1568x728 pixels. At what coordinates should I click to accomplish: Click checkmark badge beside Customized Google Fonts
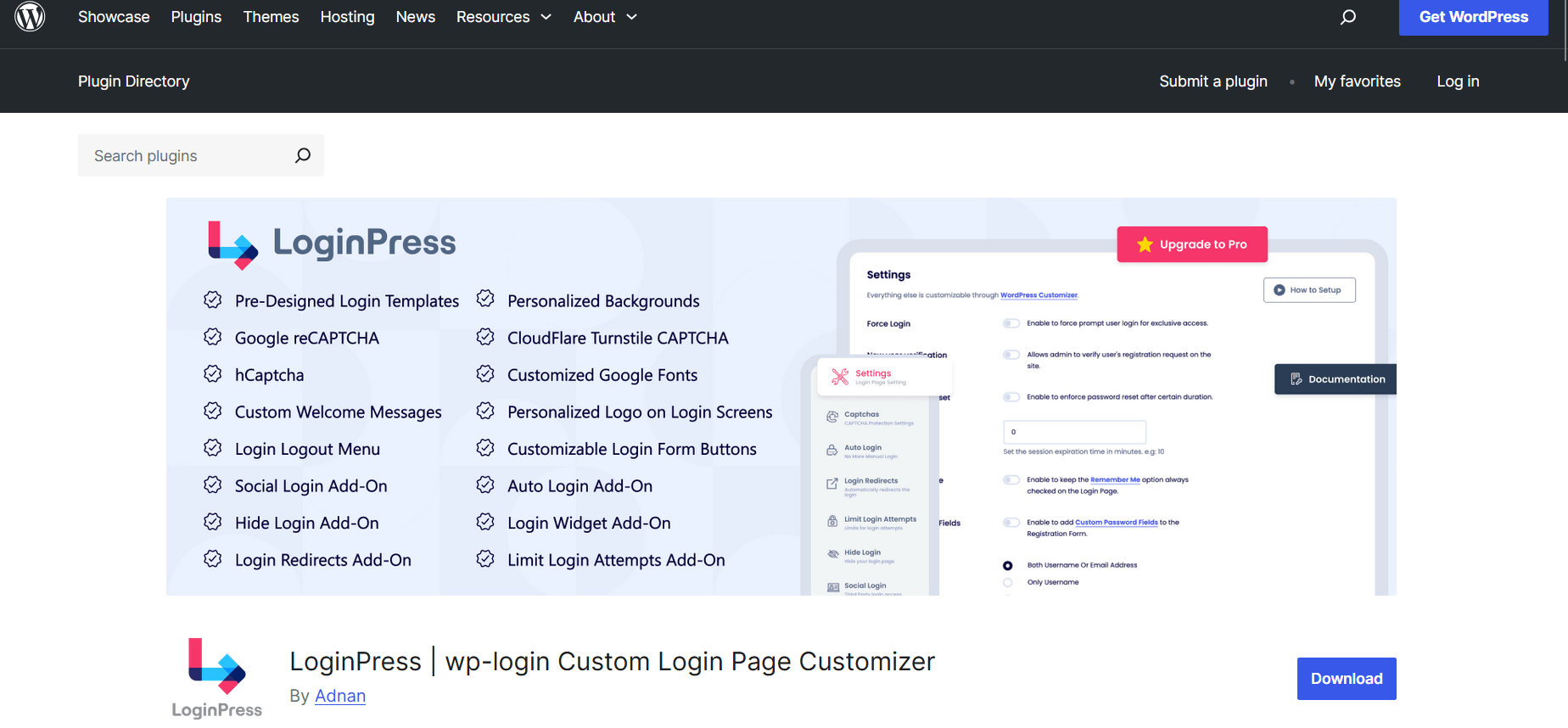point(485,374)
